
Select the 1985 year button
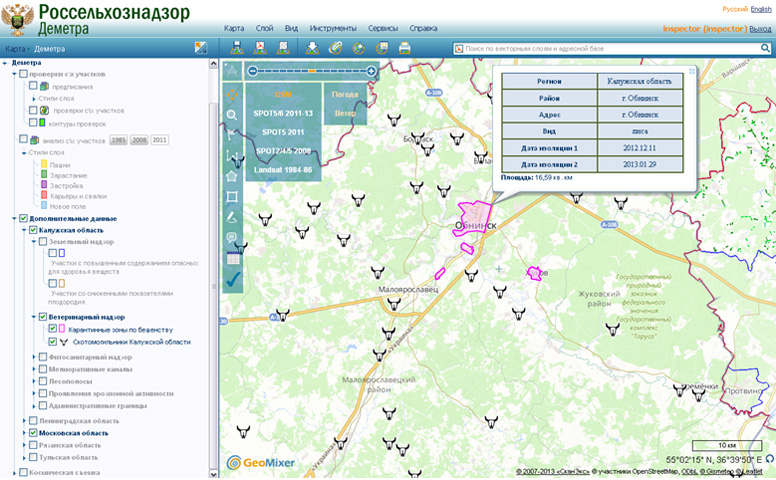[118, 140]
